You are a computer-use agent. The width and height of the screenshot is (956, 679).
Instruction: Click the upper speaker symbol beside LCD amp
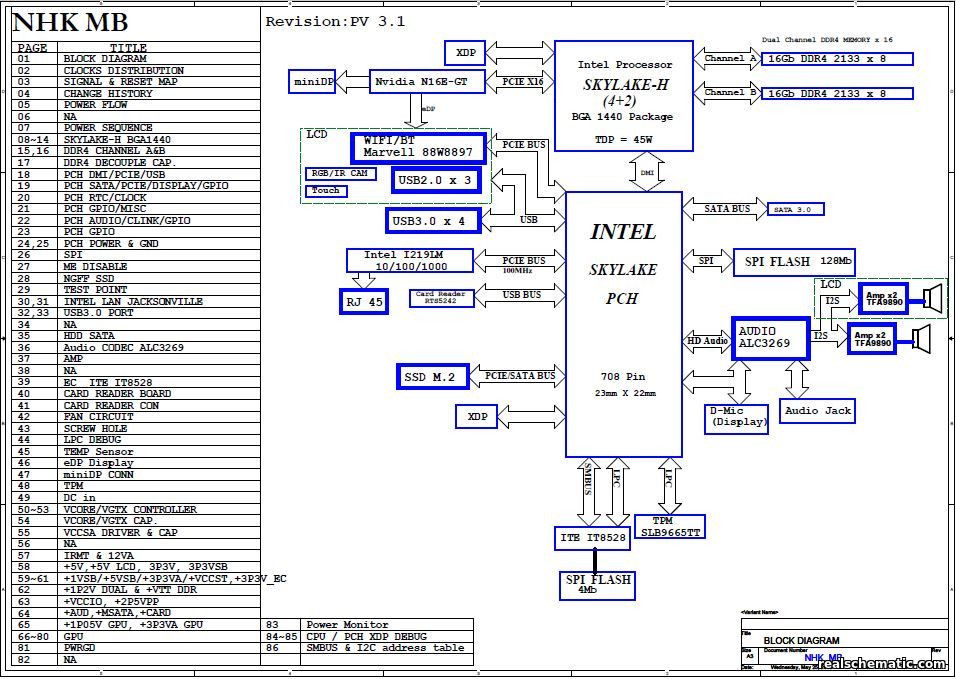point(932,298)
